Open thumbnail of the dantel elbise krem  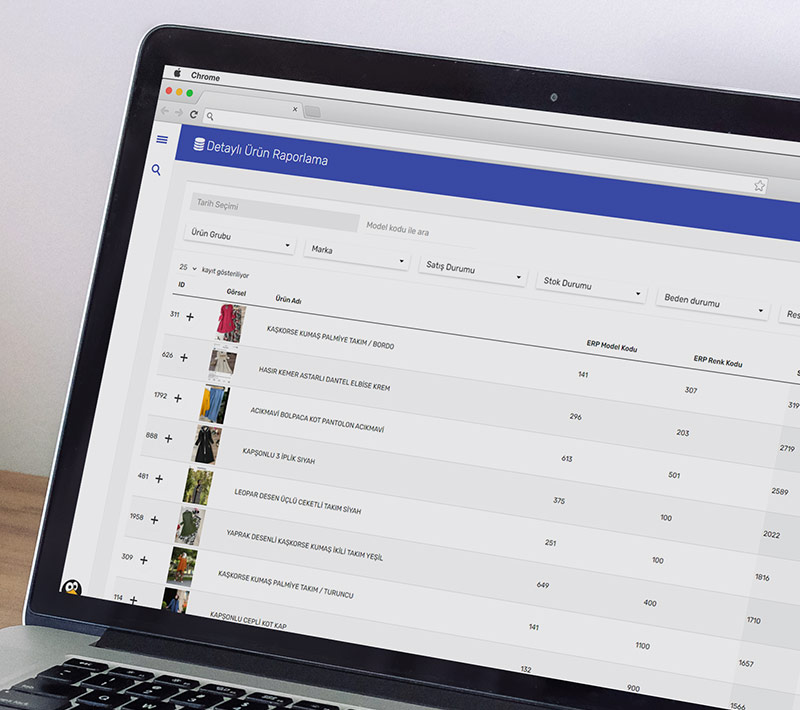coord(222,364)
